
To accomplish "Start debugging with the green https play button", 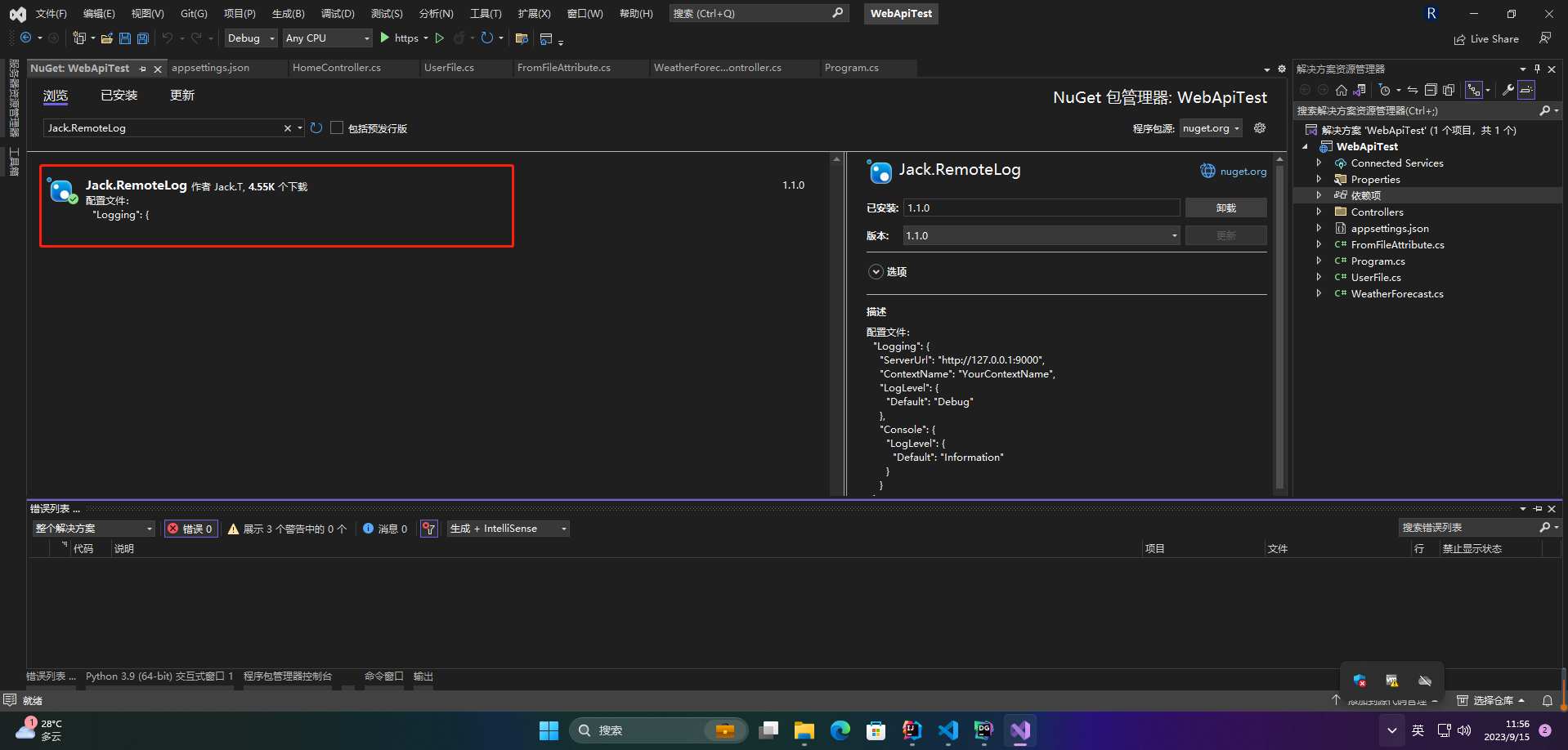I will (400, 38).
